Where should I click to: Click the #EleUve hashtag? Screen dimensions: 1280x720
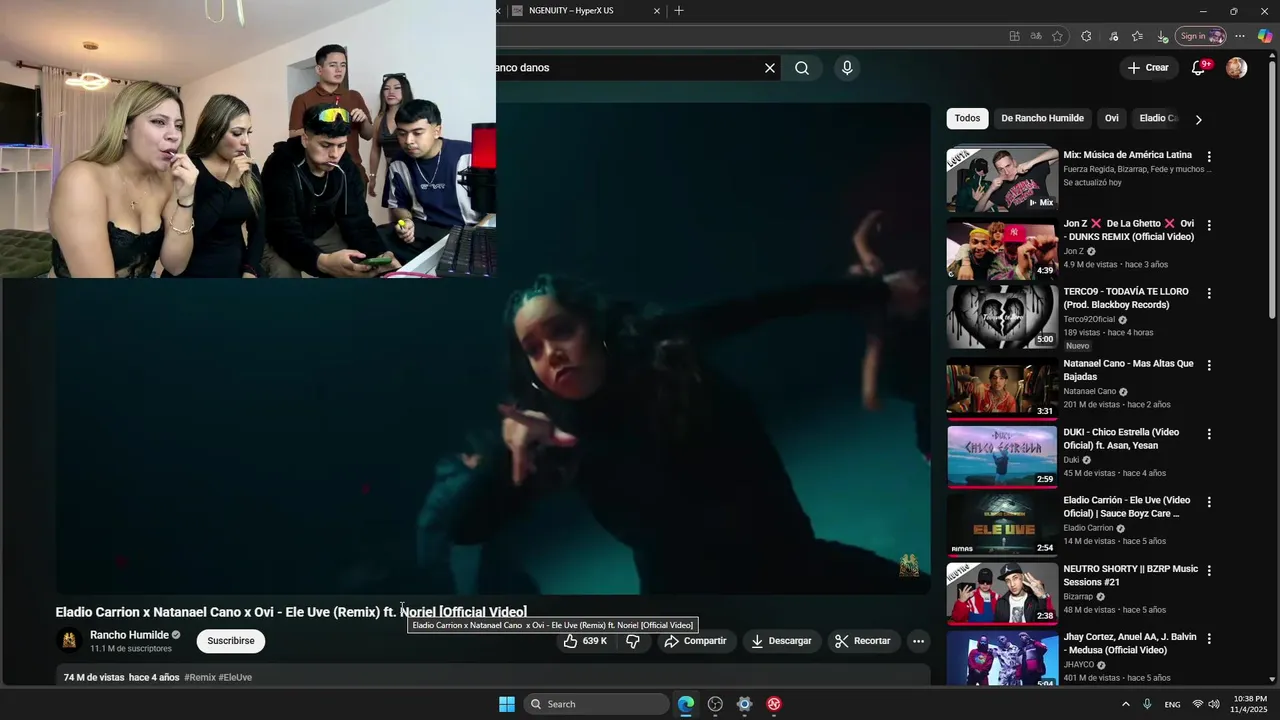[x=235, y=678]
